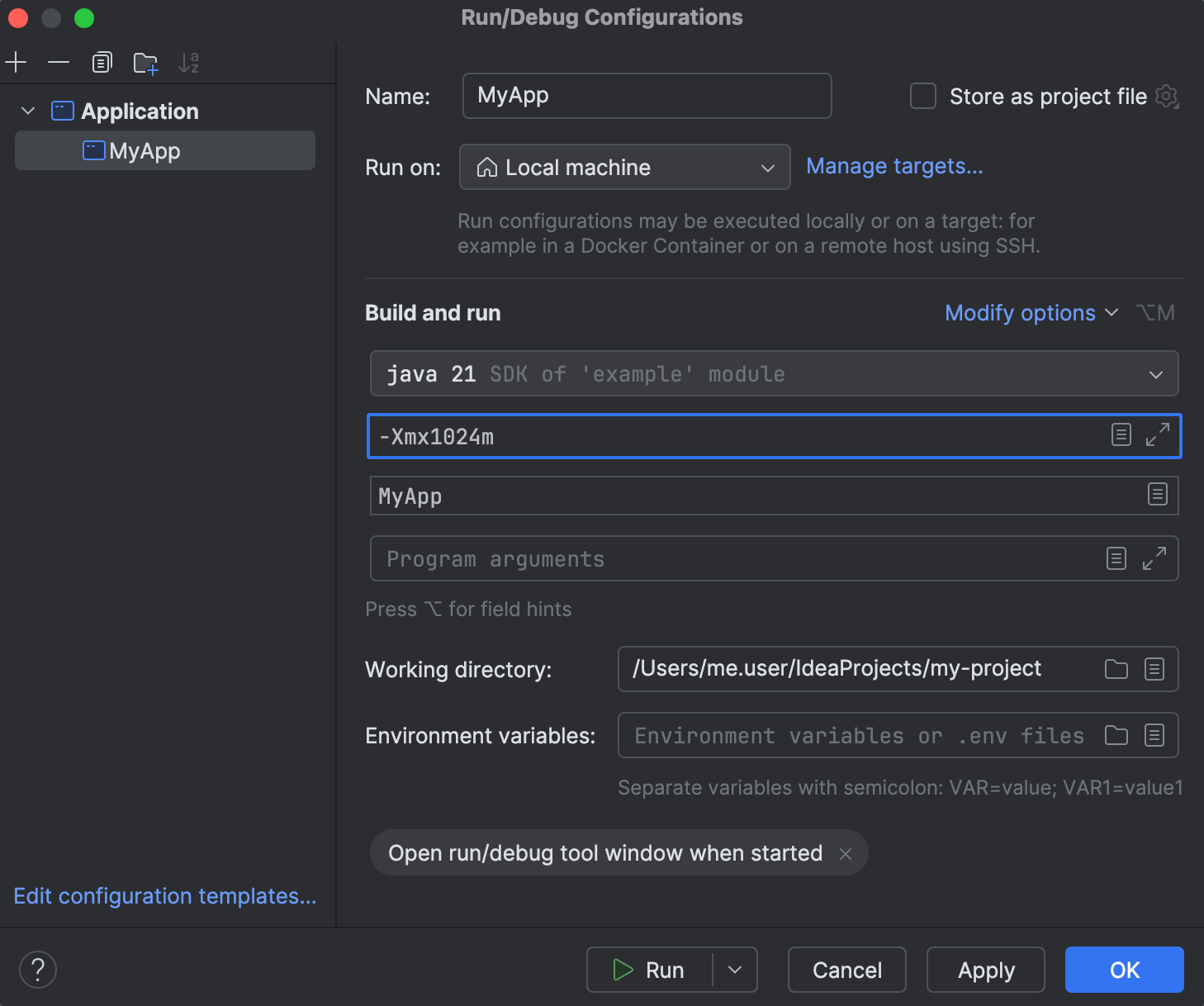Copy the MyApp configuration
The height and width of the screenshot is (1006, 1204).
[x=102, y=62]
